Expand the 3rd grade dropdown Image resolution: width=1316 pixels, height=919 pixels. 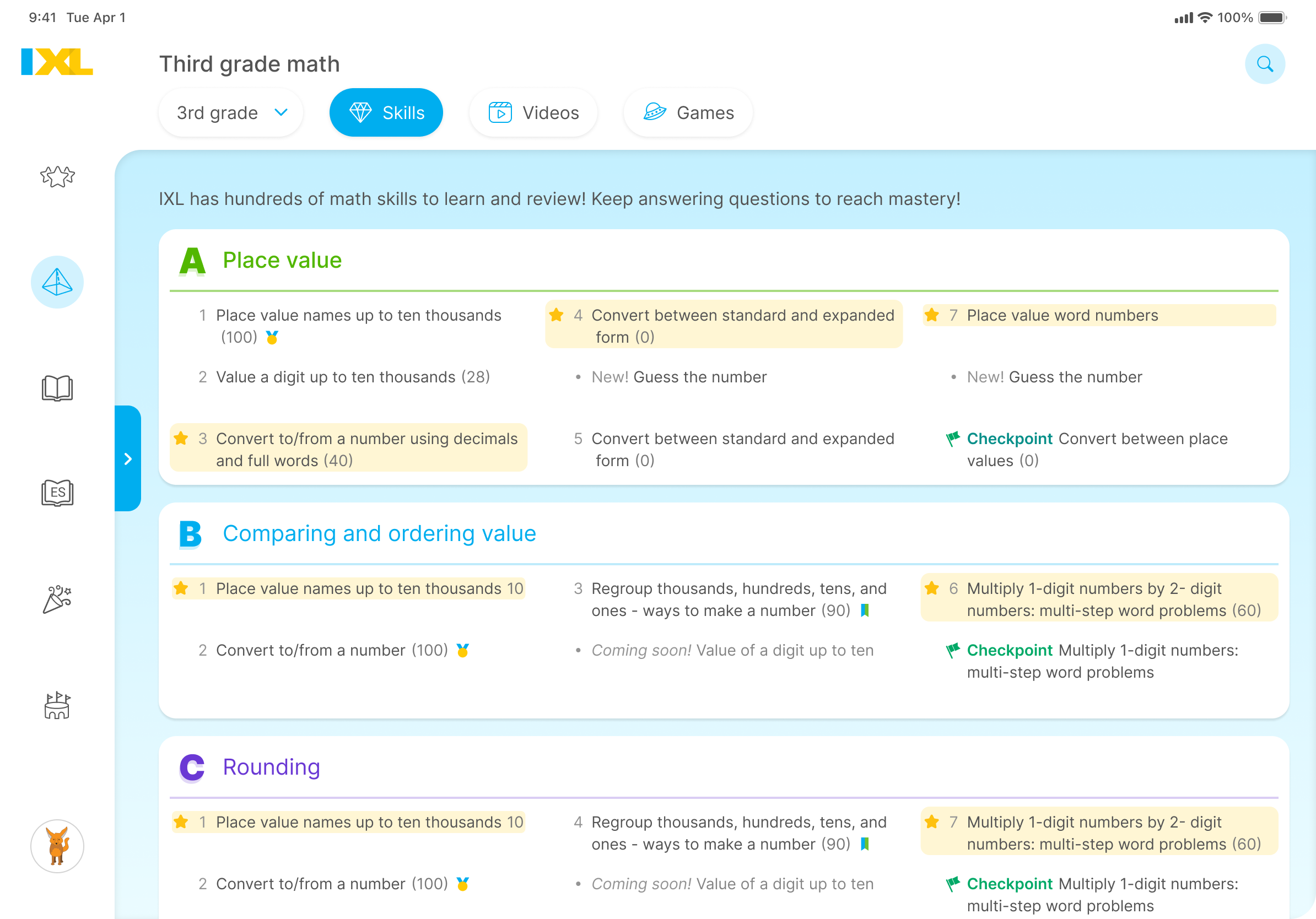[x=231, y=113]
